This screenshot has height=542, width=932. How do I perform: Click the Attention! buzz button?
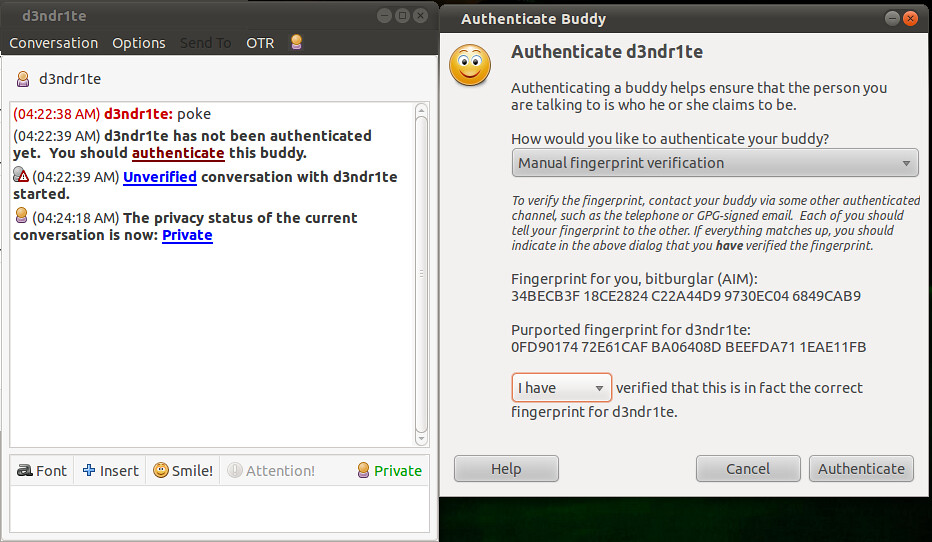tap(272, 471)
